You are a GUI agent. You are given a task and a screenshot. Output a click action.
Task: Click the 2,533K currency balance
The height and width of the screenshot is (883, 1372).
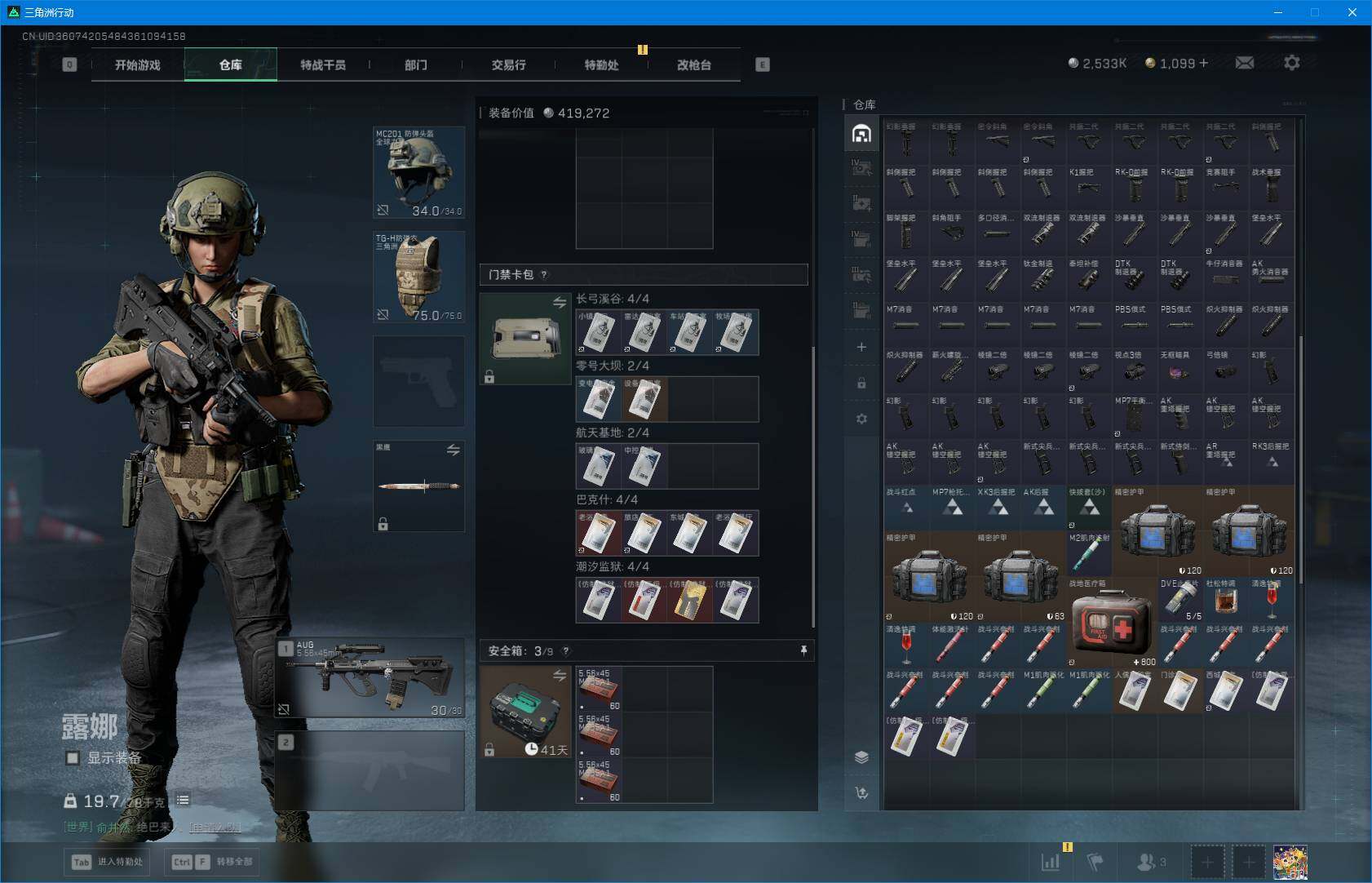1097,63
